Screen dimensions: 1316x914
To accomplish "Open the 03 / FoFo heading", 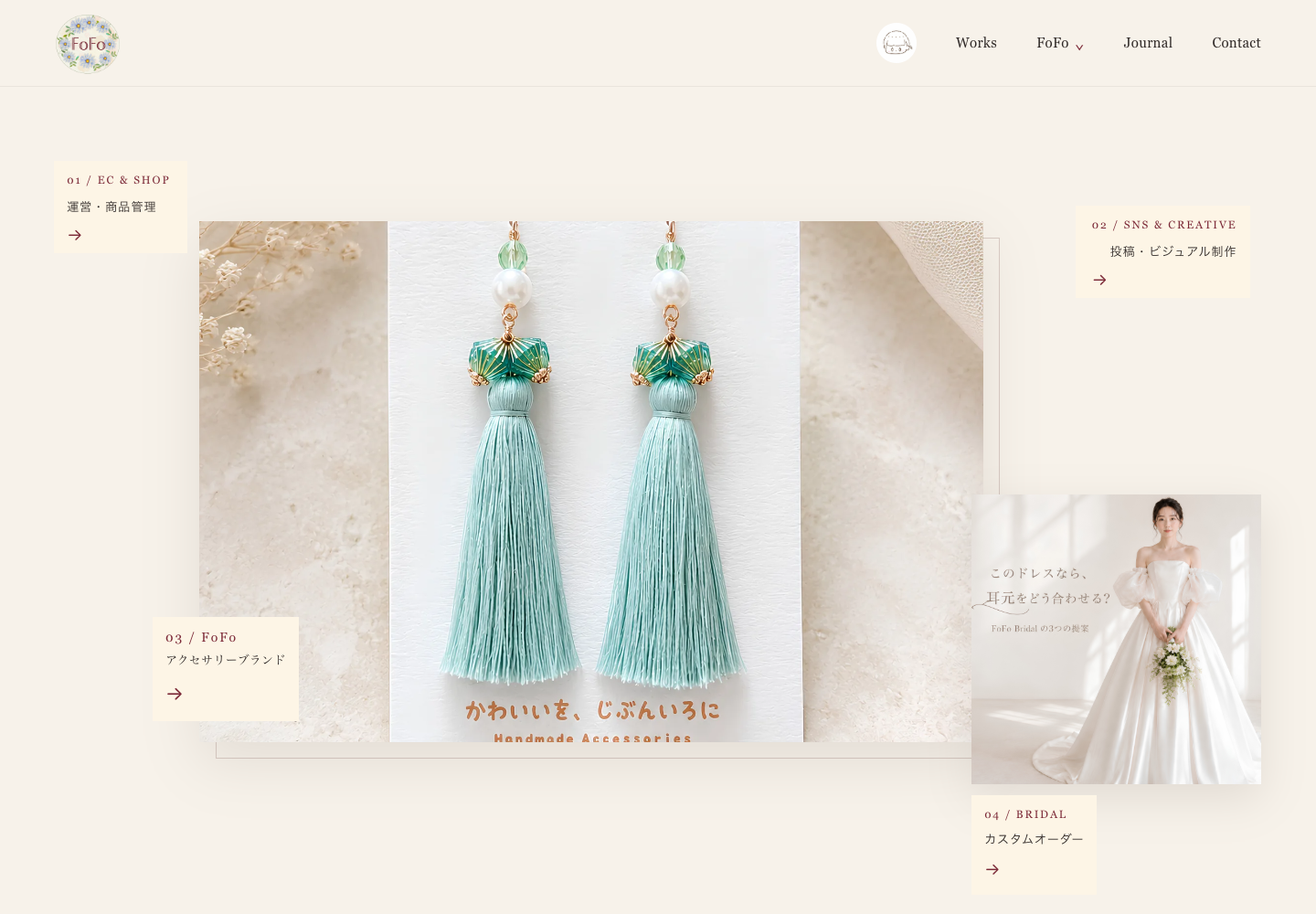I will click(201, 637).
